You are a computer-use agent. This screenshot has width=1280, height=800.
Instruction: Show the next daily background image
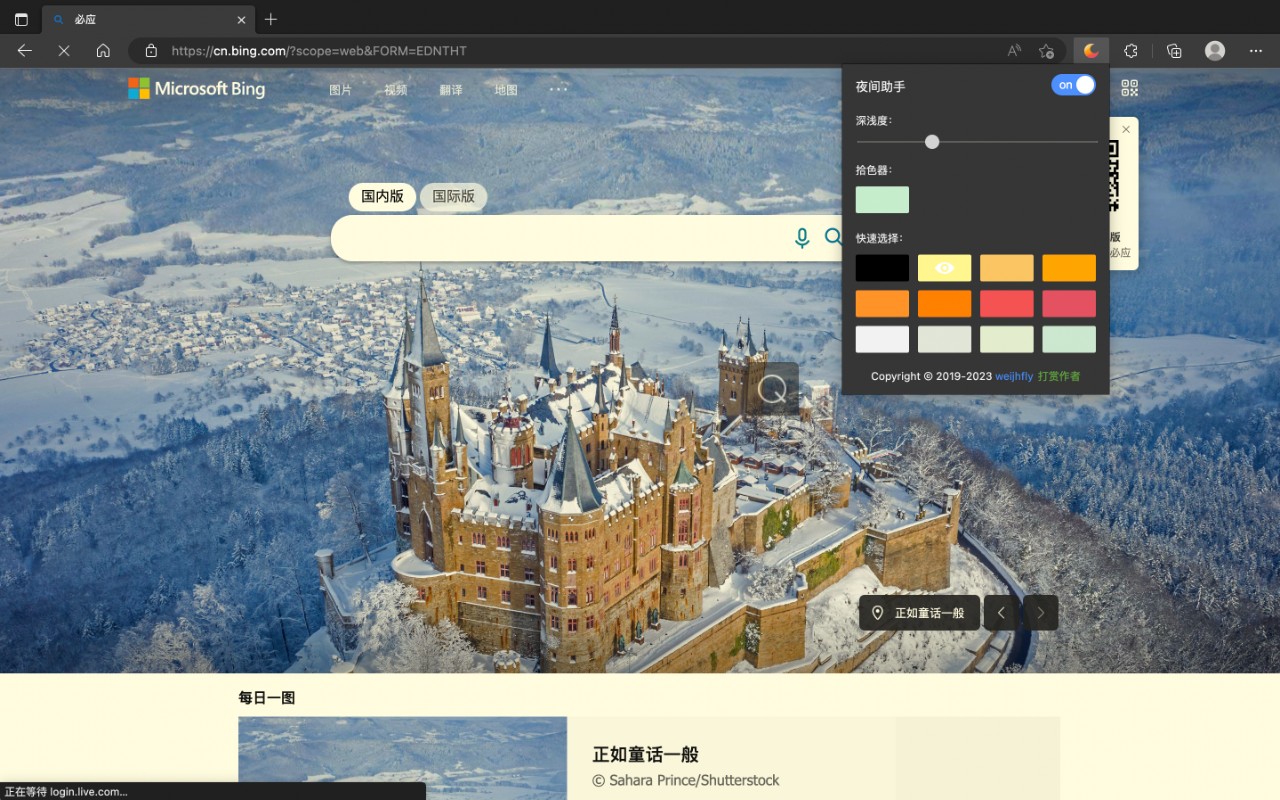tap(1041, 613)
